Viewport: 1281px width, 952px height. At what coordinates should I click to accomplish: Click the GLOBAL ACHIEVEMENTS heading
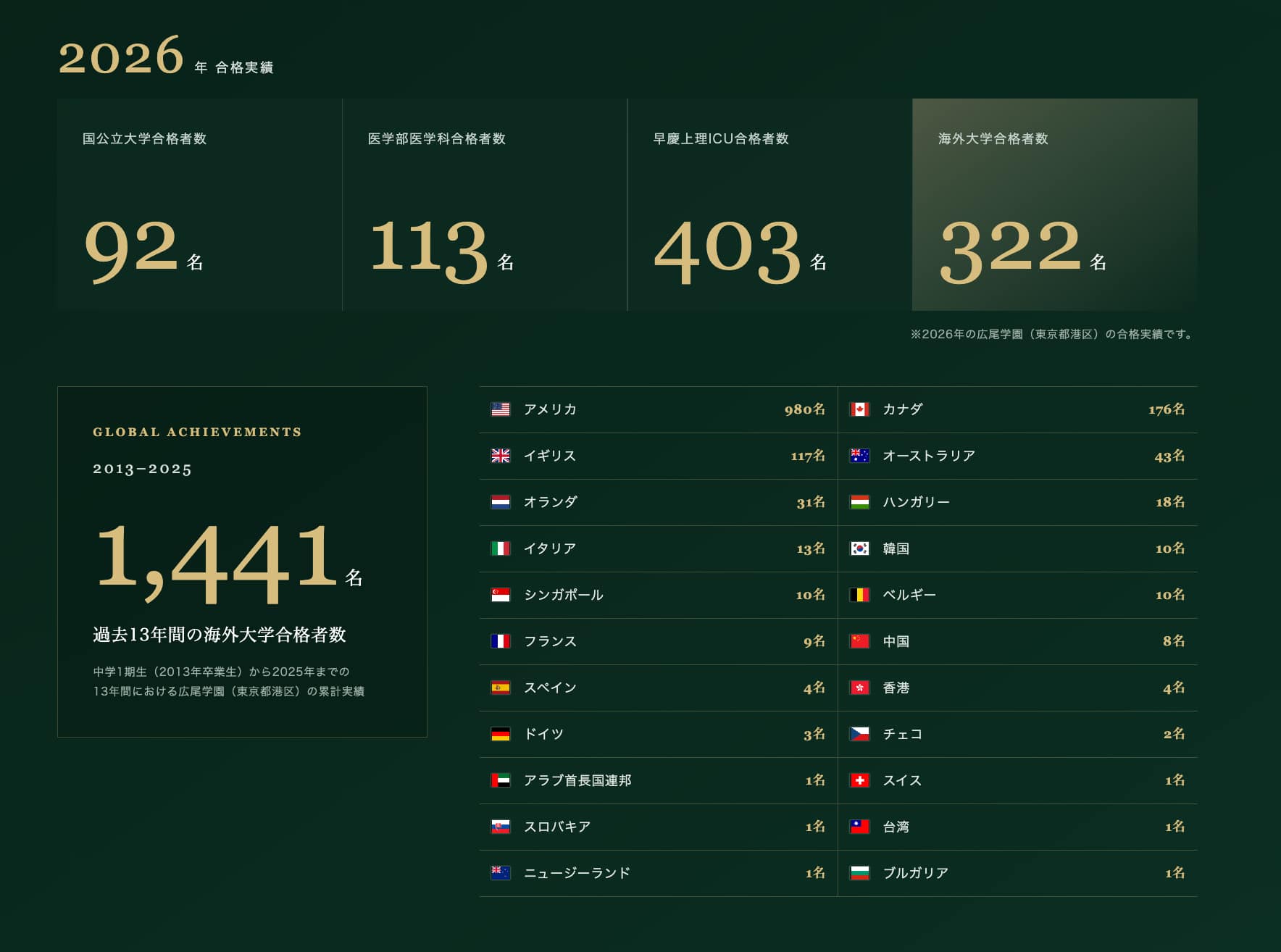point(197,432)
